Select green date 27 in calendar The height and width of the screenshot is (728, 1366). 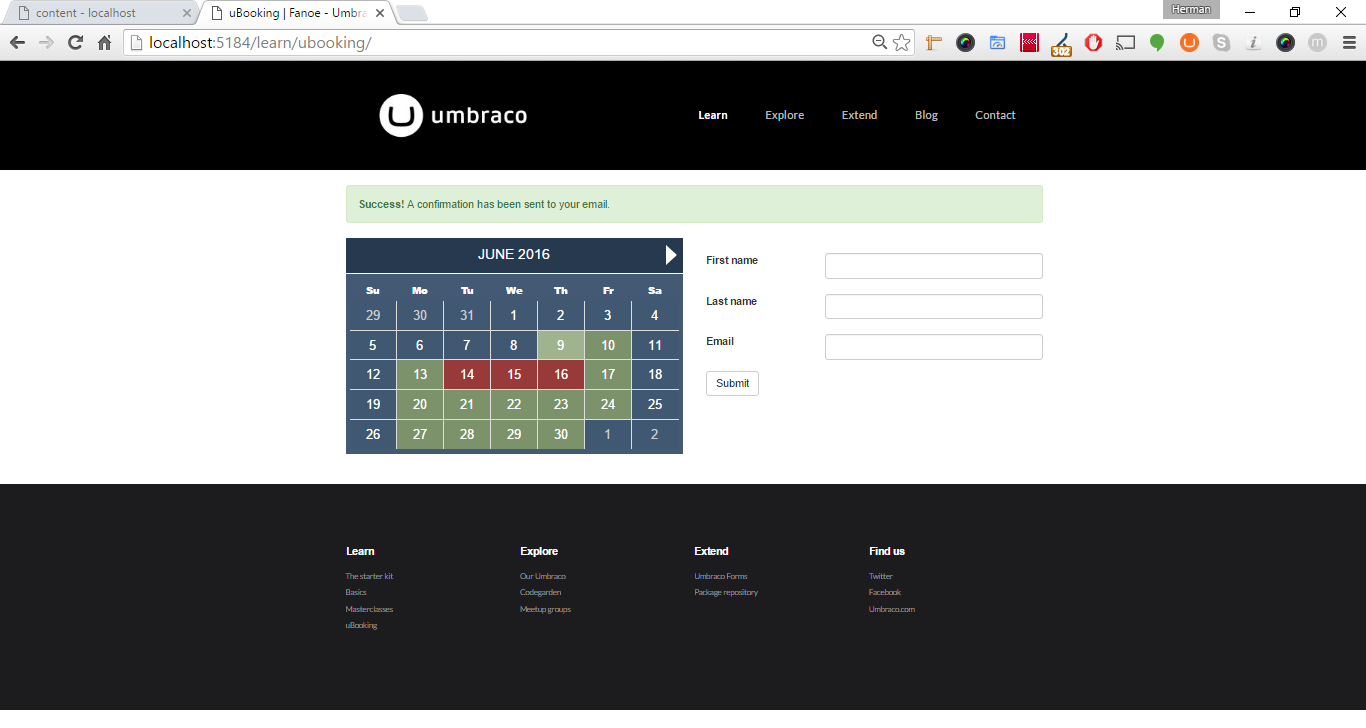pos(420,435)
